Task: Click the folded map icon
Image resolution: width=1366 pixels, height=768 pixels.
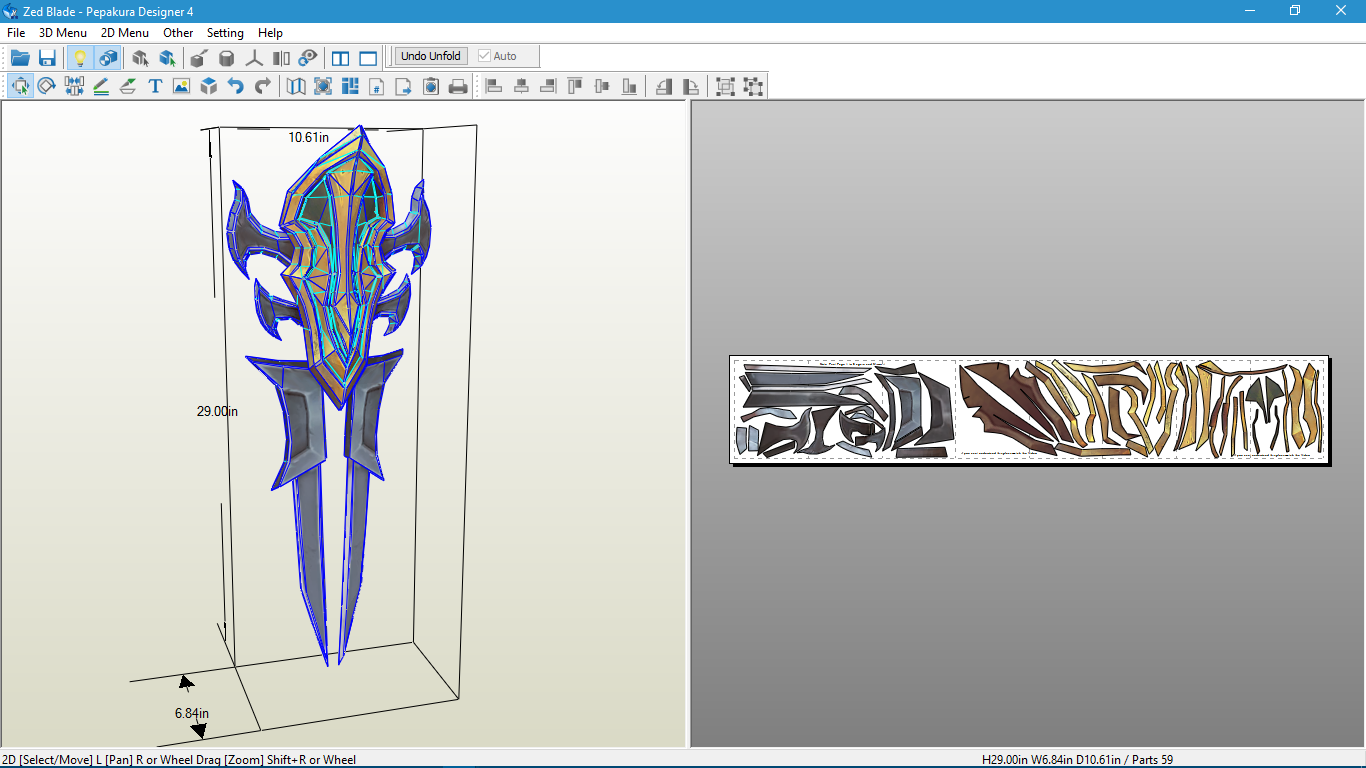Action: pos(296,86)
